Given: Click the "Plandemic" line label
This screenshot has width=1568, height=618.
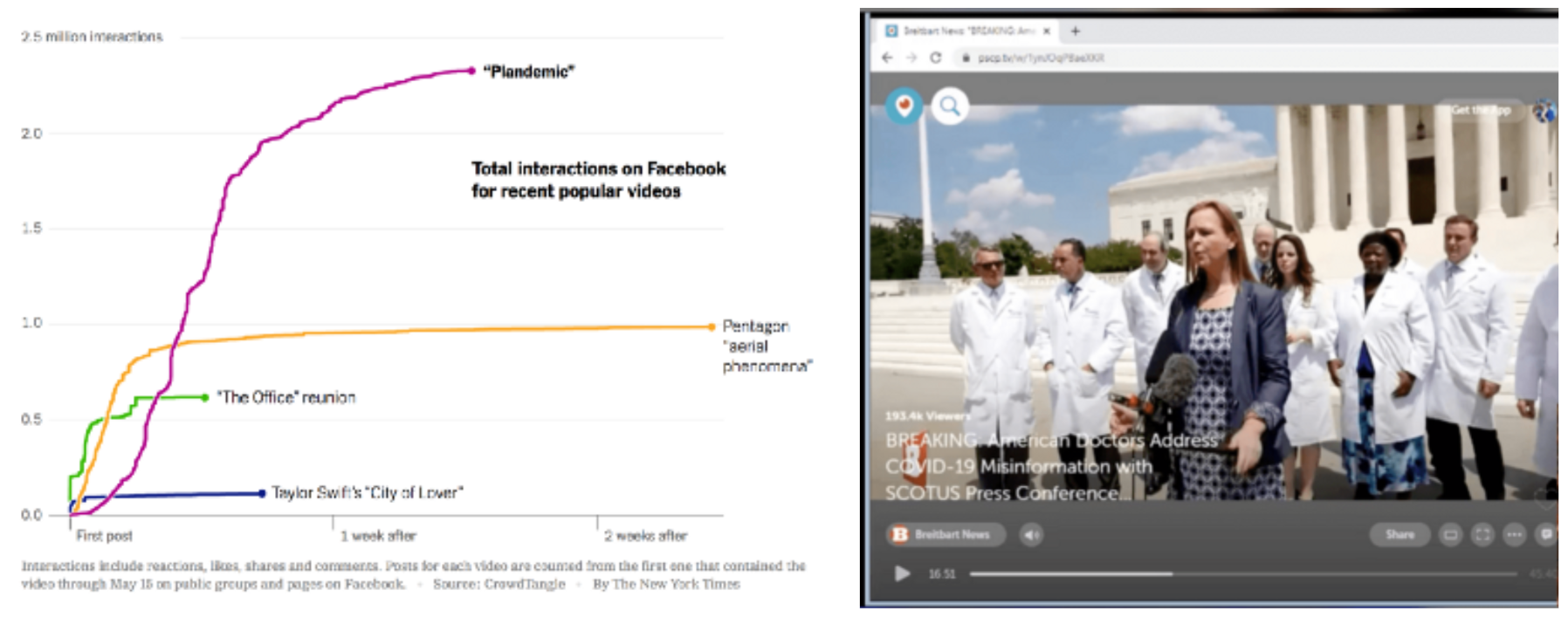Looking at the screenshot, I should (x=529, y=72).
